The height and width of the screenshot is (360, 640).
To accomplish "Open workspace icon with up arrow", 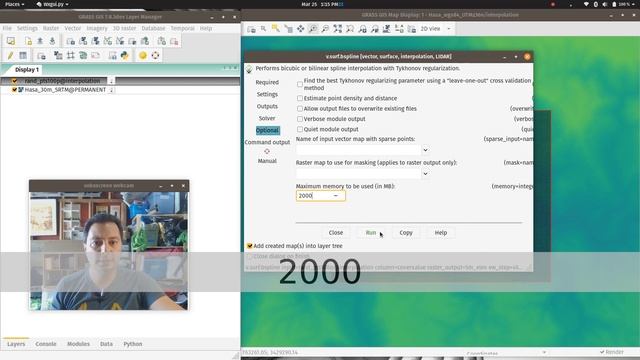I will point(40,41).
